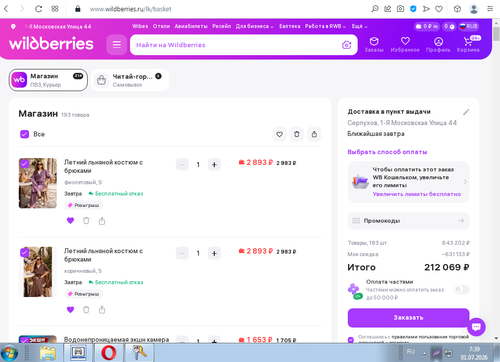Viewport: 500px width, 362px height.
Task: Open the Windows Start button
Action: tap(10, 353)
